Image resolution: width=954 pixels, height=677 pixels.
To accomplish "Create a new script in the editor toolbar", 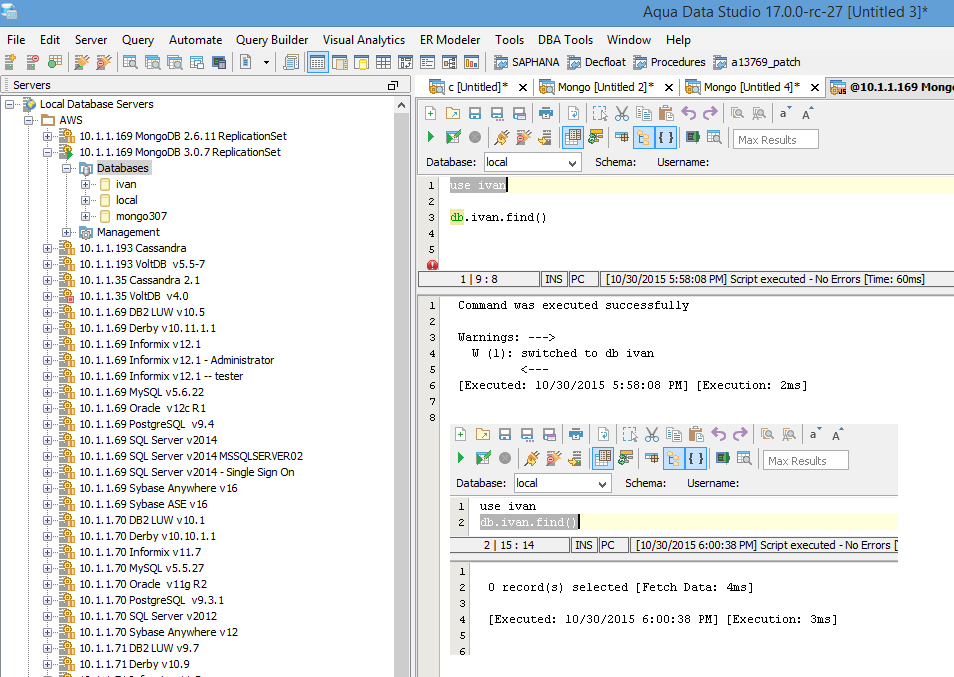I will [431, 113].
